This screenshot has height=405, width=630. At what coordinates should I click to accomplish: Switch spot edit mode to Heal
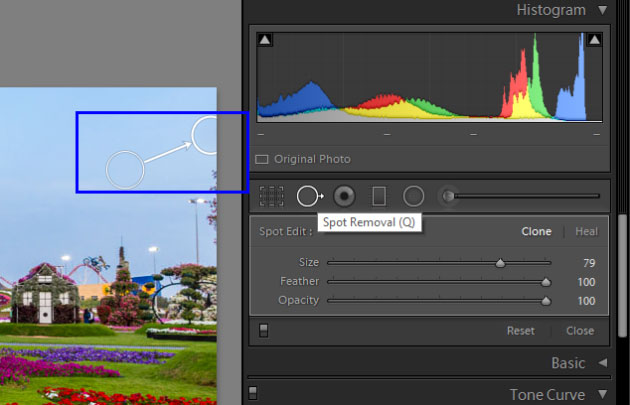[x=587, y=231]
